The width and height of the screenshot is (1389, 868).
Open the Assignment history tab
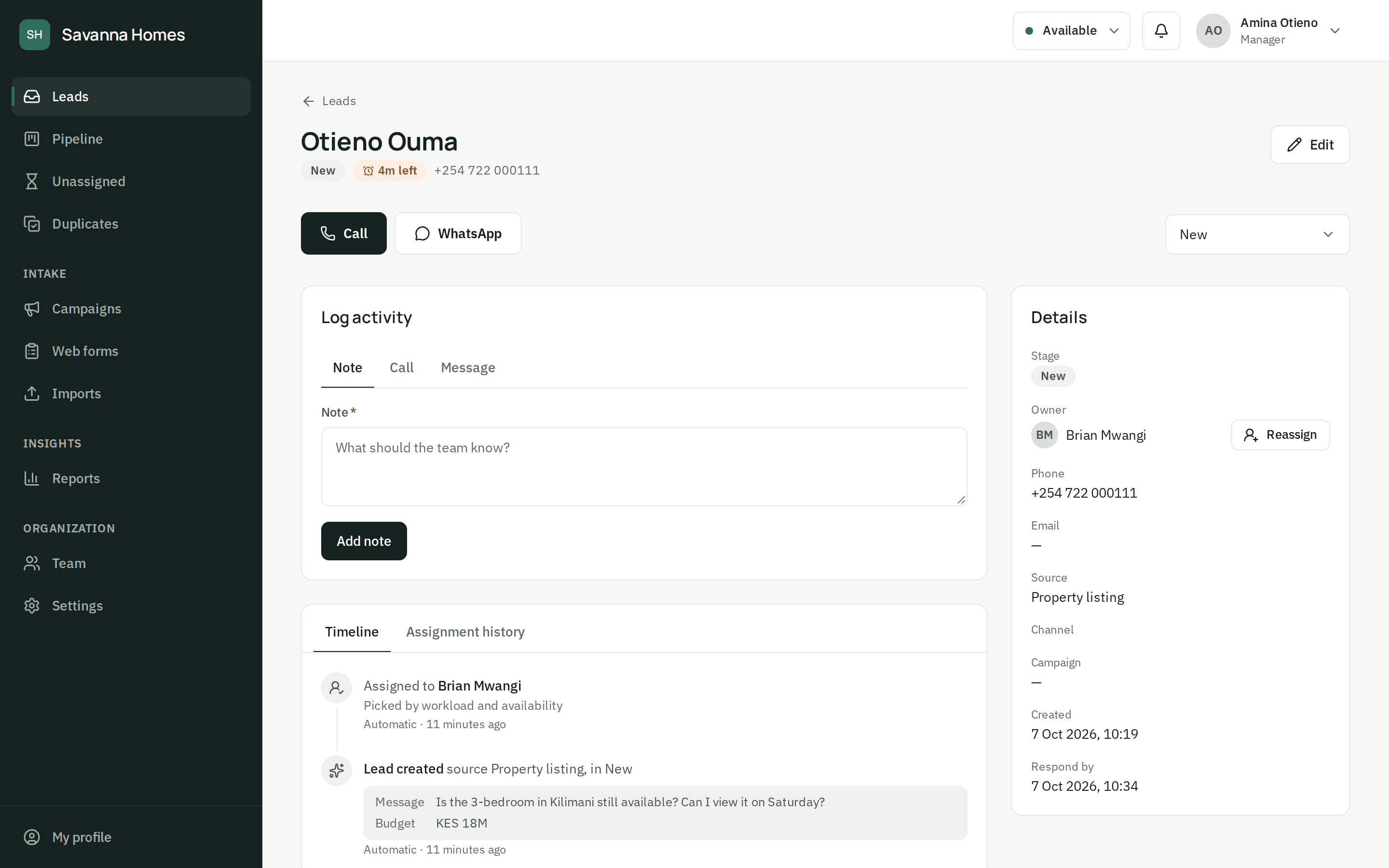coord(465,632)
